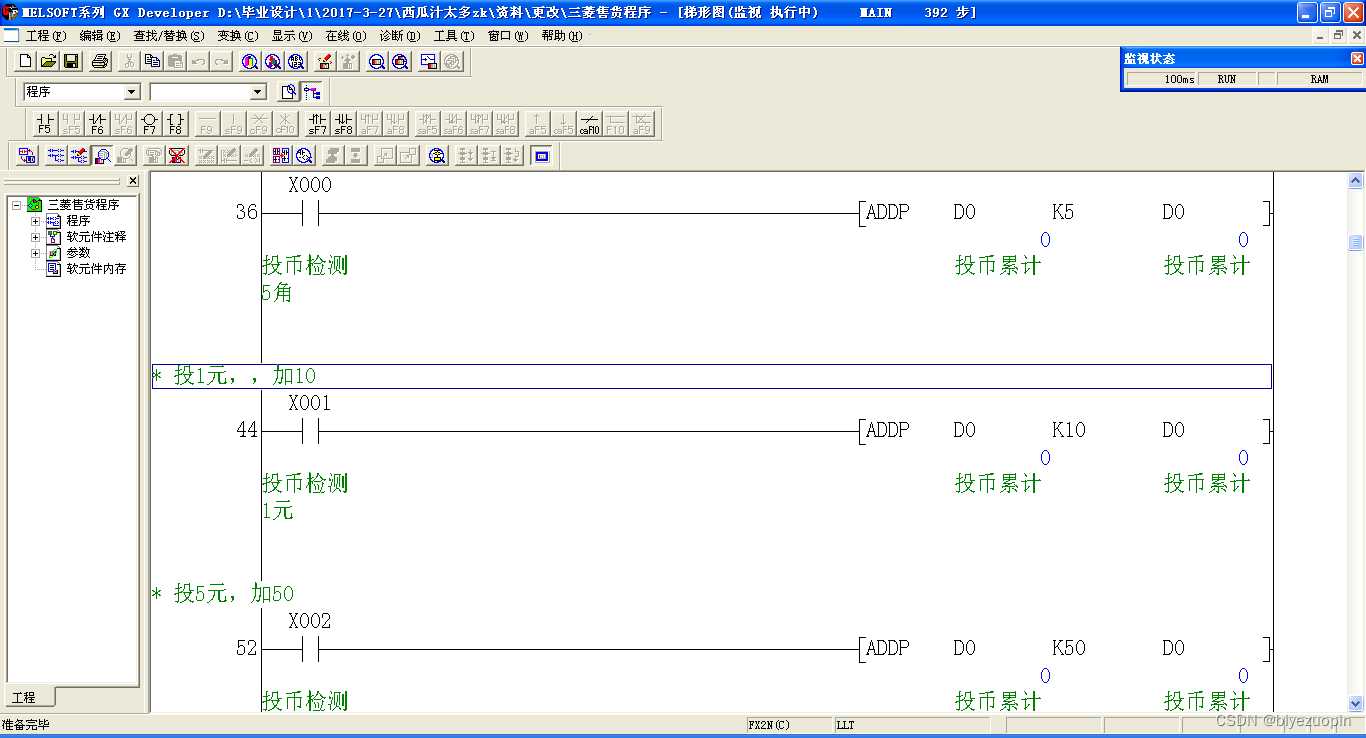Viewport: 1366px width, 738px height.
Task: Click the grid pattern icon in lower toolbar
Action: (281, 155)
